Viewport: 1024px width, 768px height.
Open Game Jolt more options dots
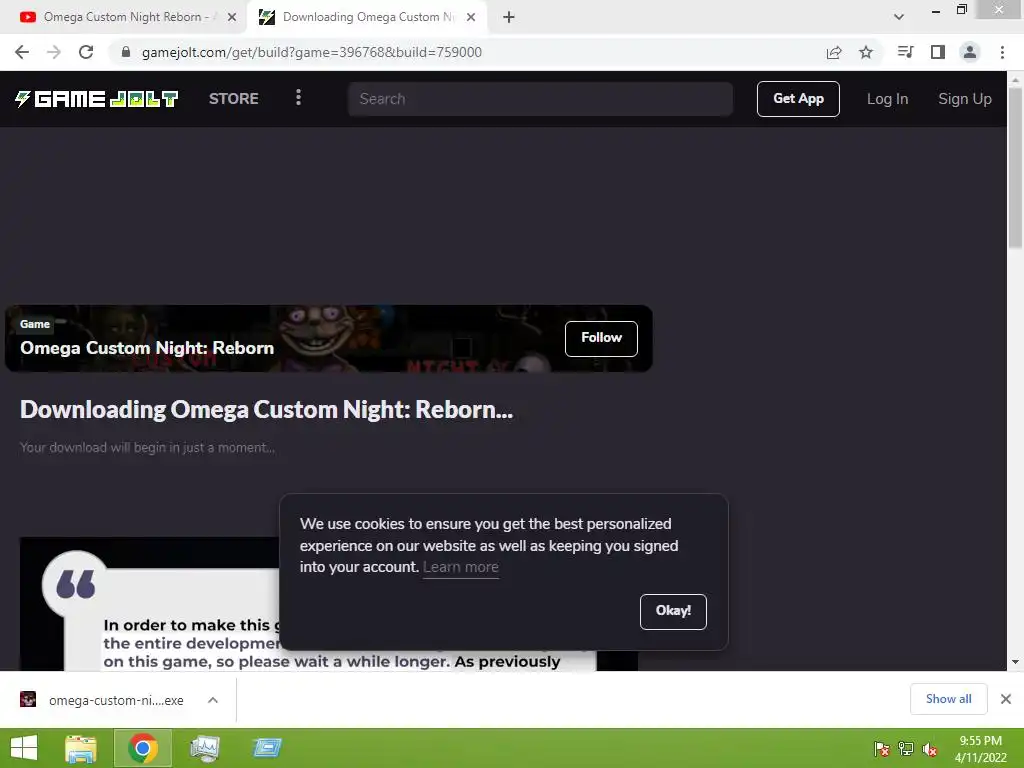[x=298, y=98]
